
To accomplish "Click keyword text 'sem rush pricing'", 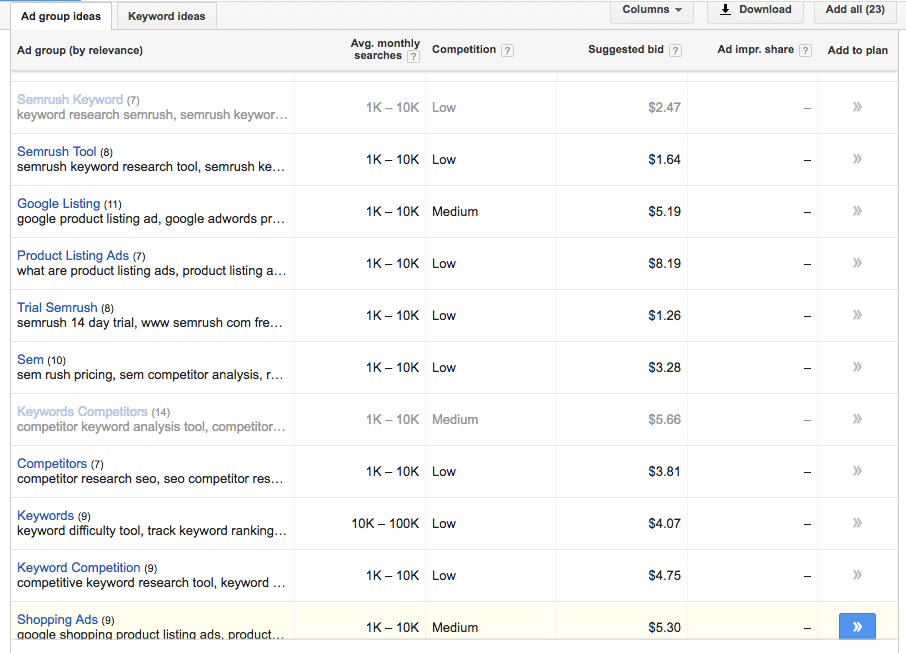I will (x=65, y=374).
